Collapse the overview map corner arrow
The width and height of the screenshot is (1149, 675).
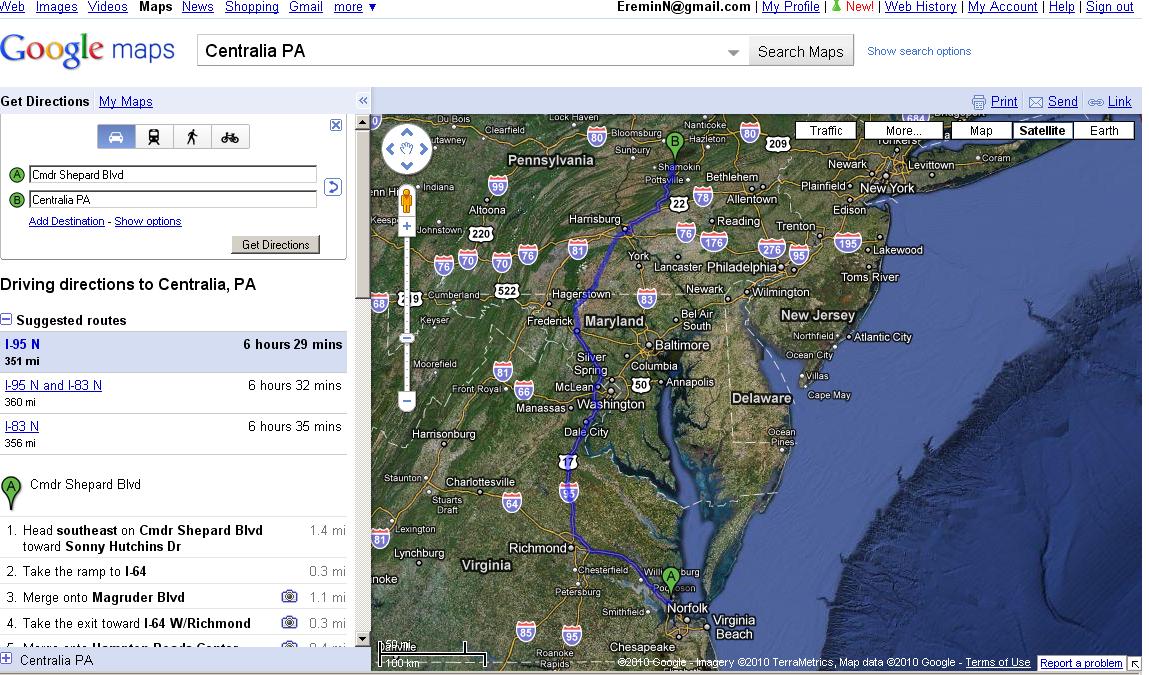(x=1134, y=664)
